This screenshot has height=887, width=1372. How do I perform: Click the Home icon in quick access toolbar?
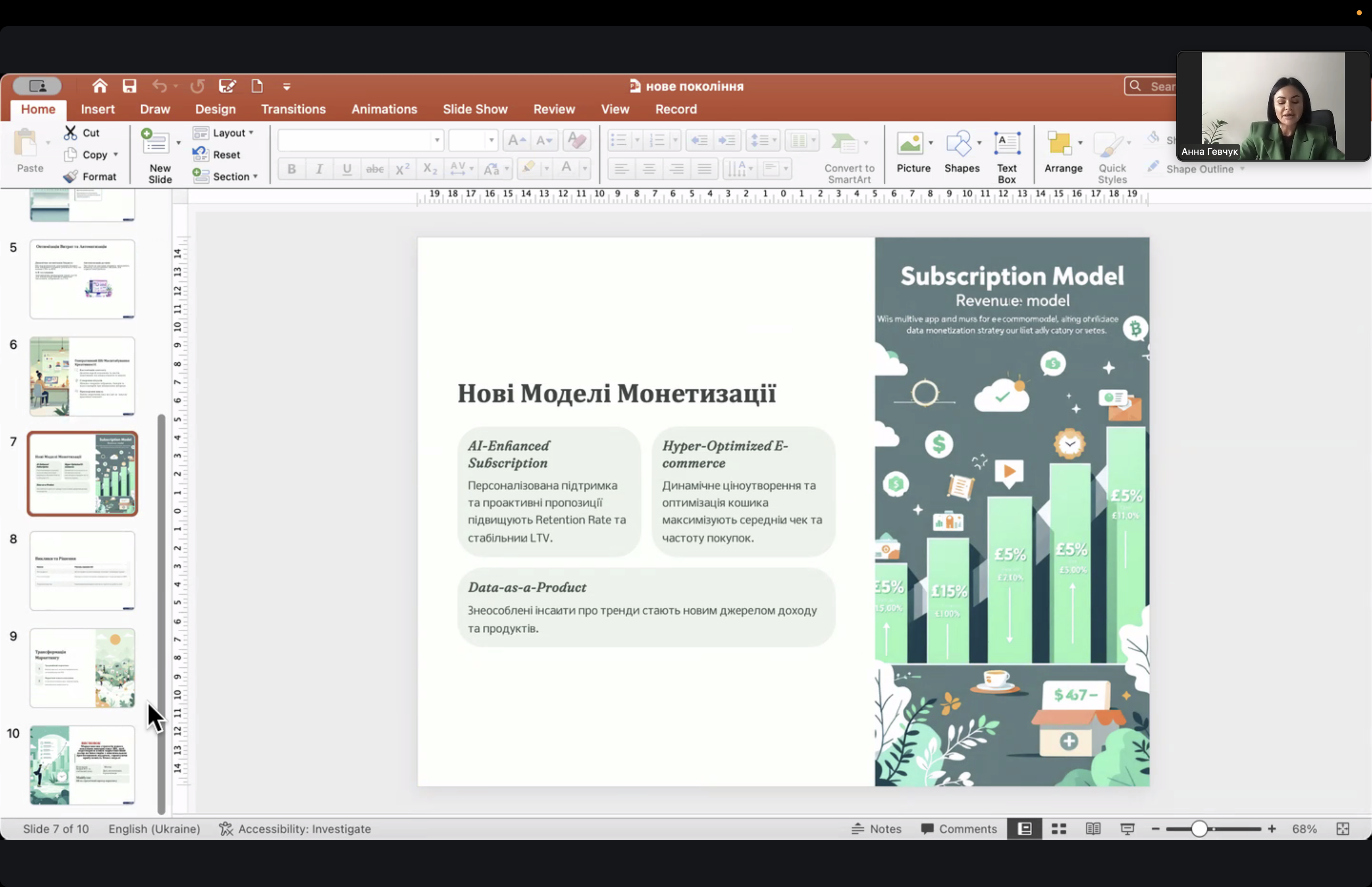(100, 87)
